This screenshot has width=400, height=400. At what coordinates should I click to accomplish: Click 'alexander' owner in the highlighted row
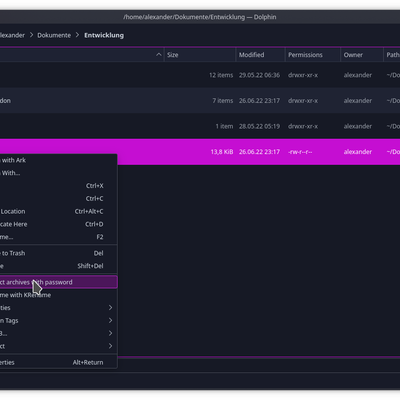coord(358,152)
